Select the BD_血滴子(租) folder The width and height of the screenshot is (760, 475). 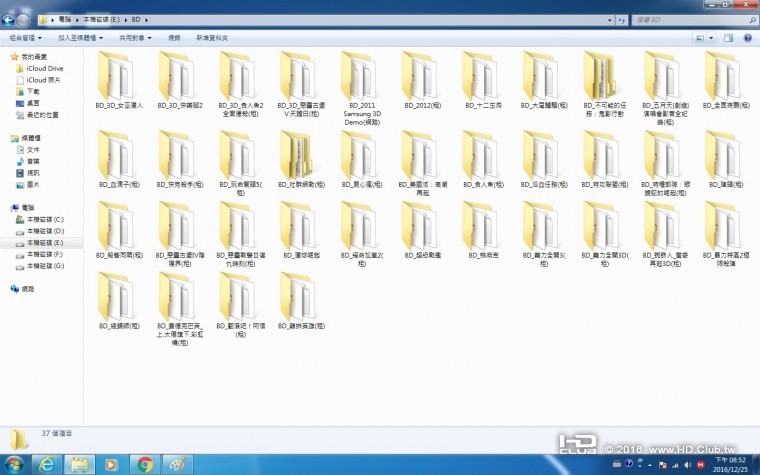[119, 159]
